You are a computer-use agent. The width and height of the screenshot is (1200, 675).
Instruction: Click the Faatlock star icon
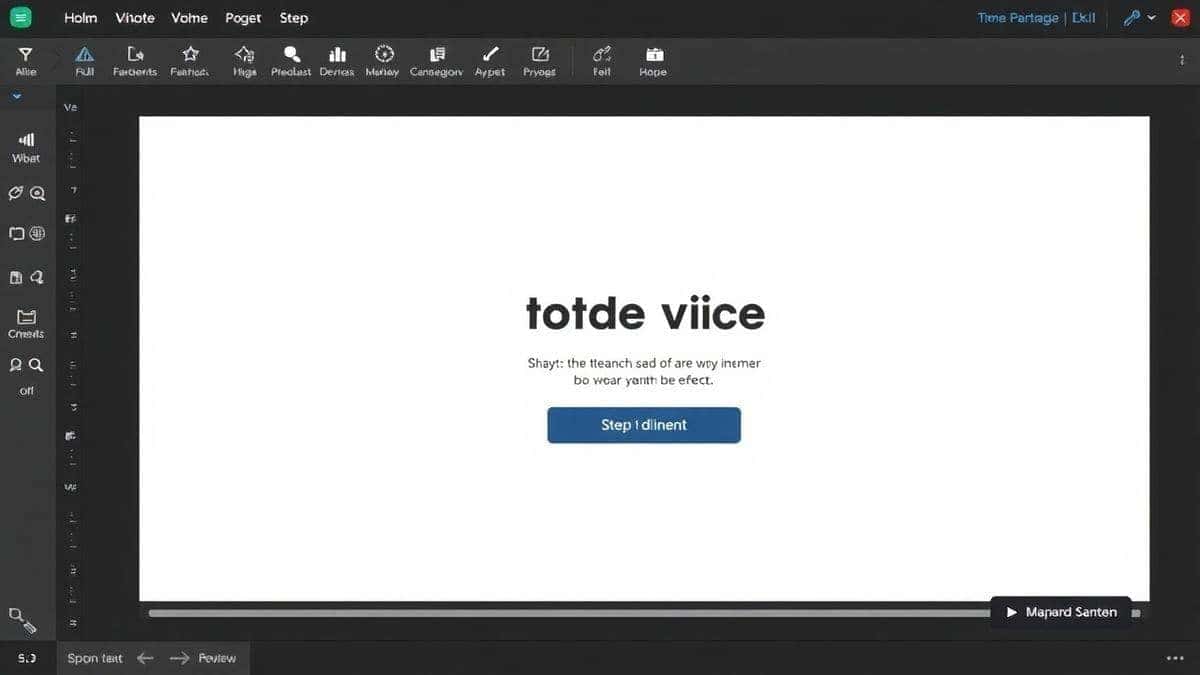coord(189,58)
